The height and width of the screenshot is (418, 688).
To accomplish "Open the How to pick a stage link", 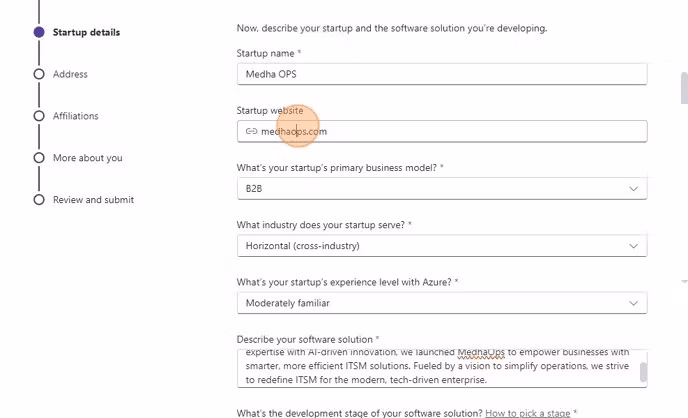I will (526, 412).
